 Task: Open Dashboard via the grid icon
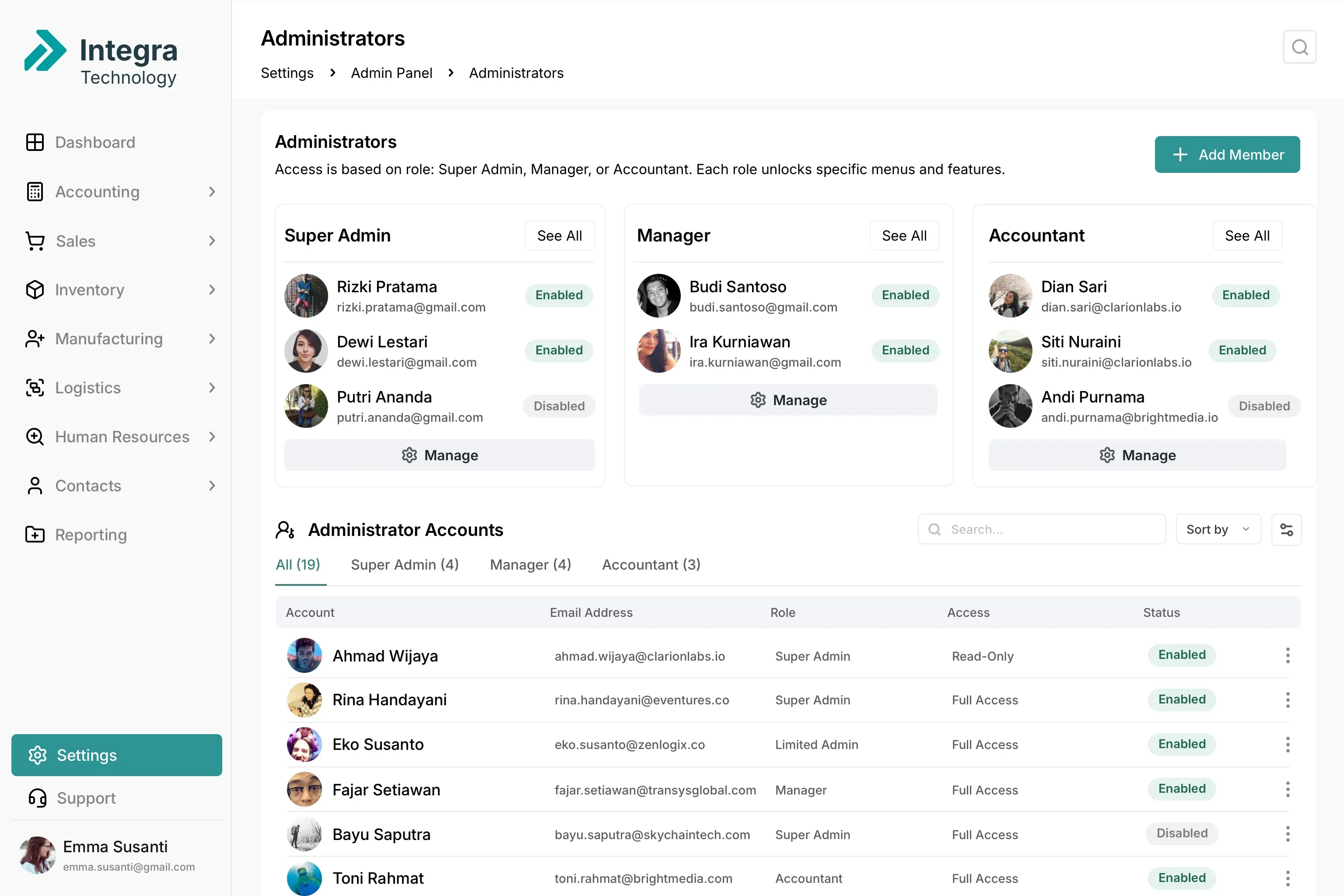pos(35,142)
